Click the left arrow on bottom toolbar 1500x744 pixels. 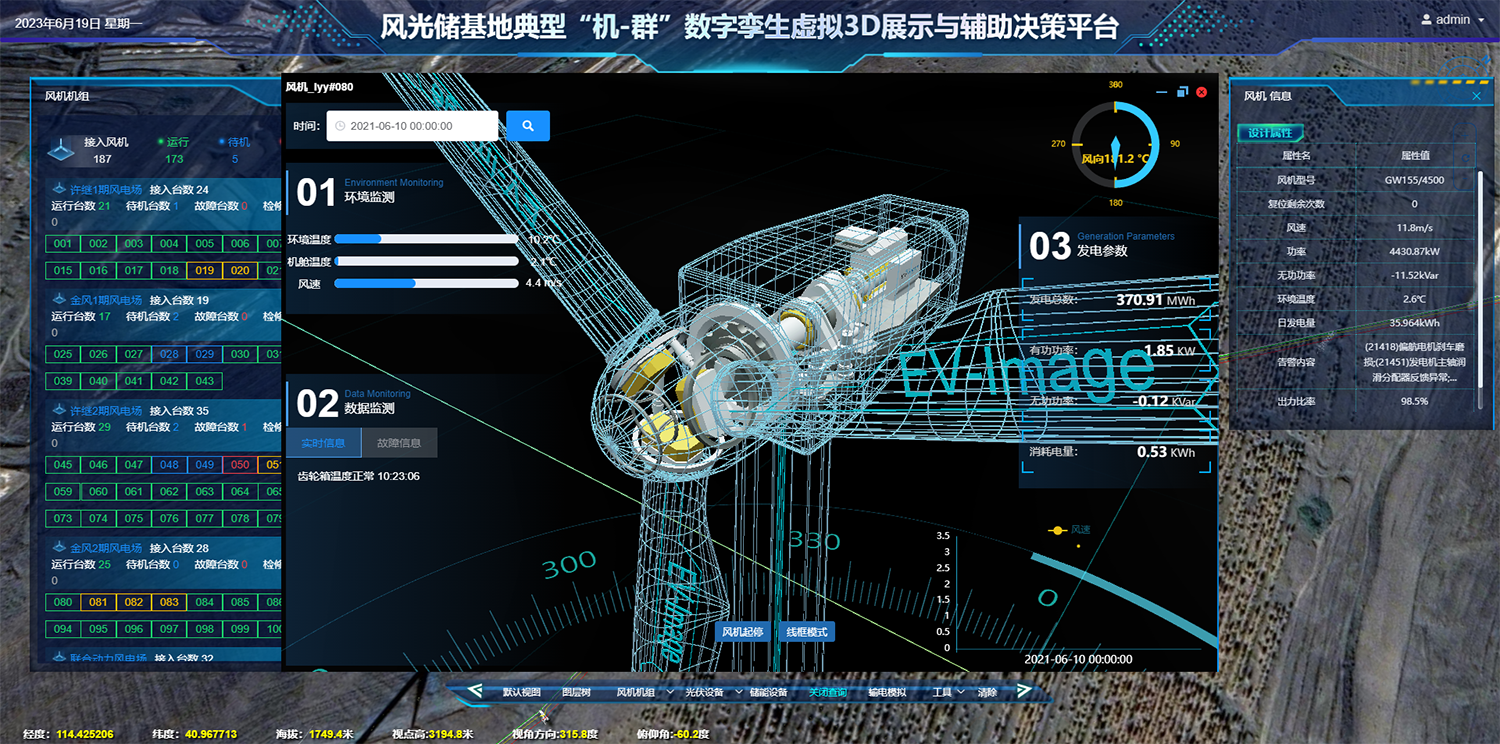[x=475, y=690]
